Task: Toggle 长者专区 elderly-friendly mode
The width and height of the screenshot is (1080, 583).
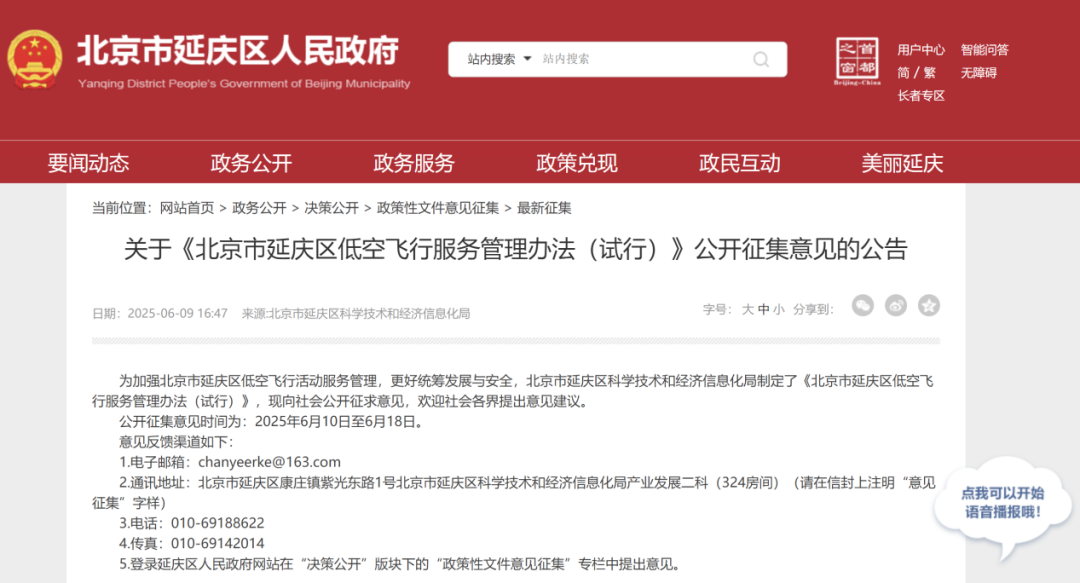Action: [921, 96]
